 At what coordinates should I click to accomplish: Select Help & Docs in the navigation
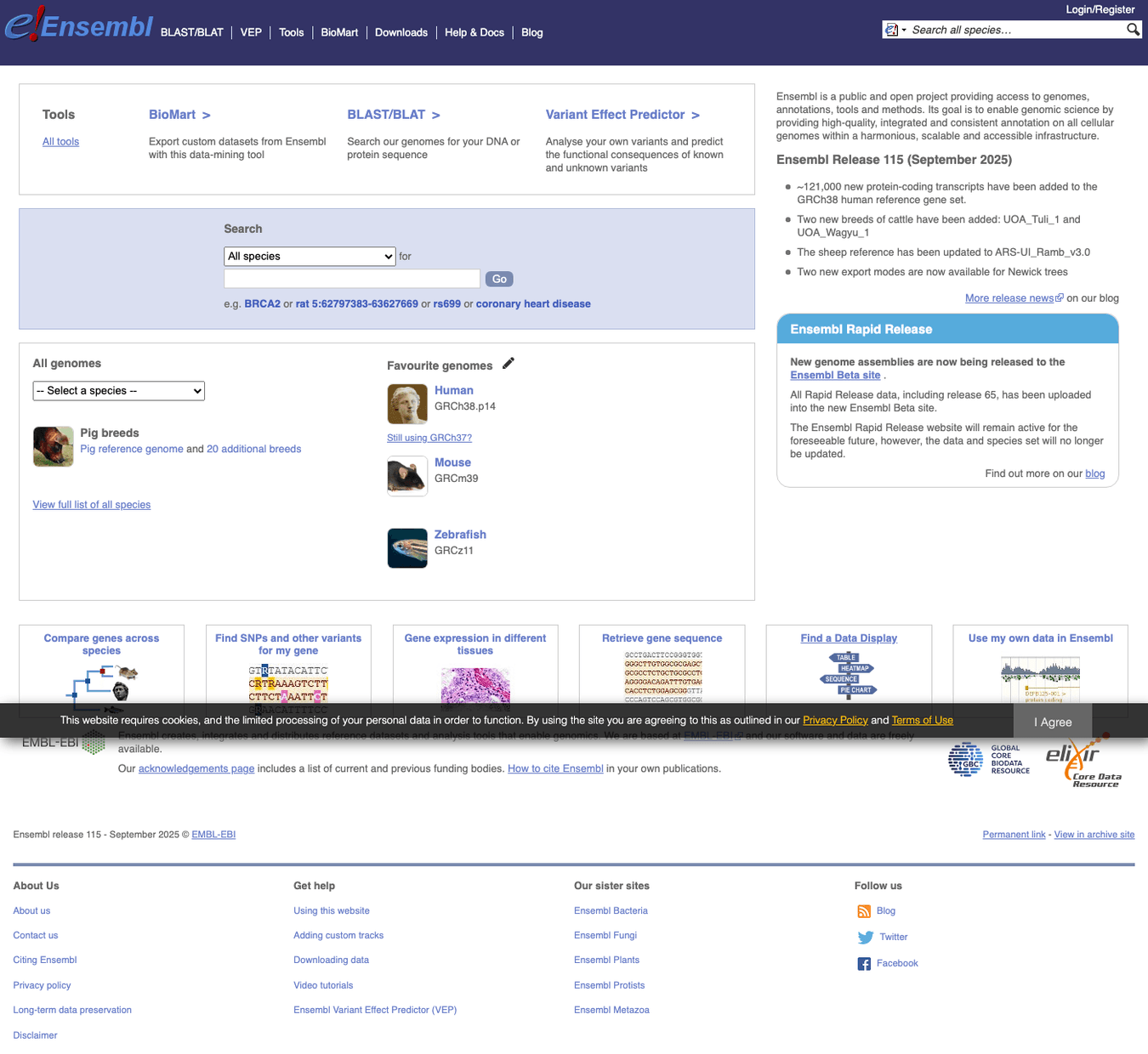click(474, 32)
